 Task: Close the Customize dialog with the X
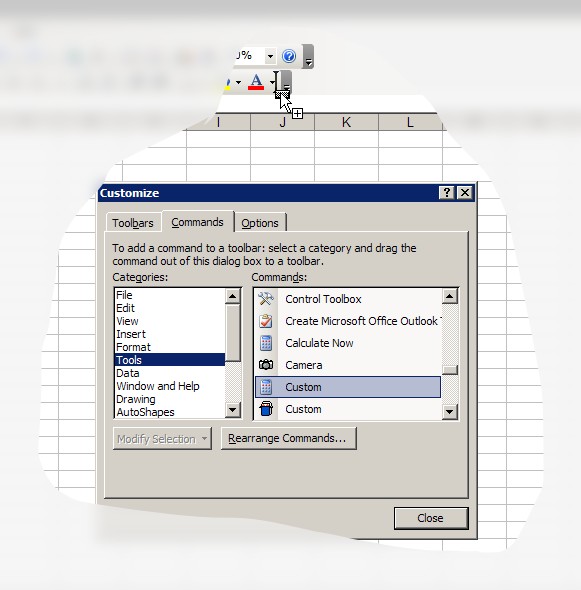(x=465, y=193)
